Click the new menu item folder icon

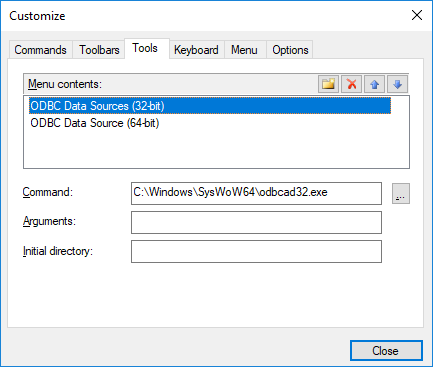328,84
